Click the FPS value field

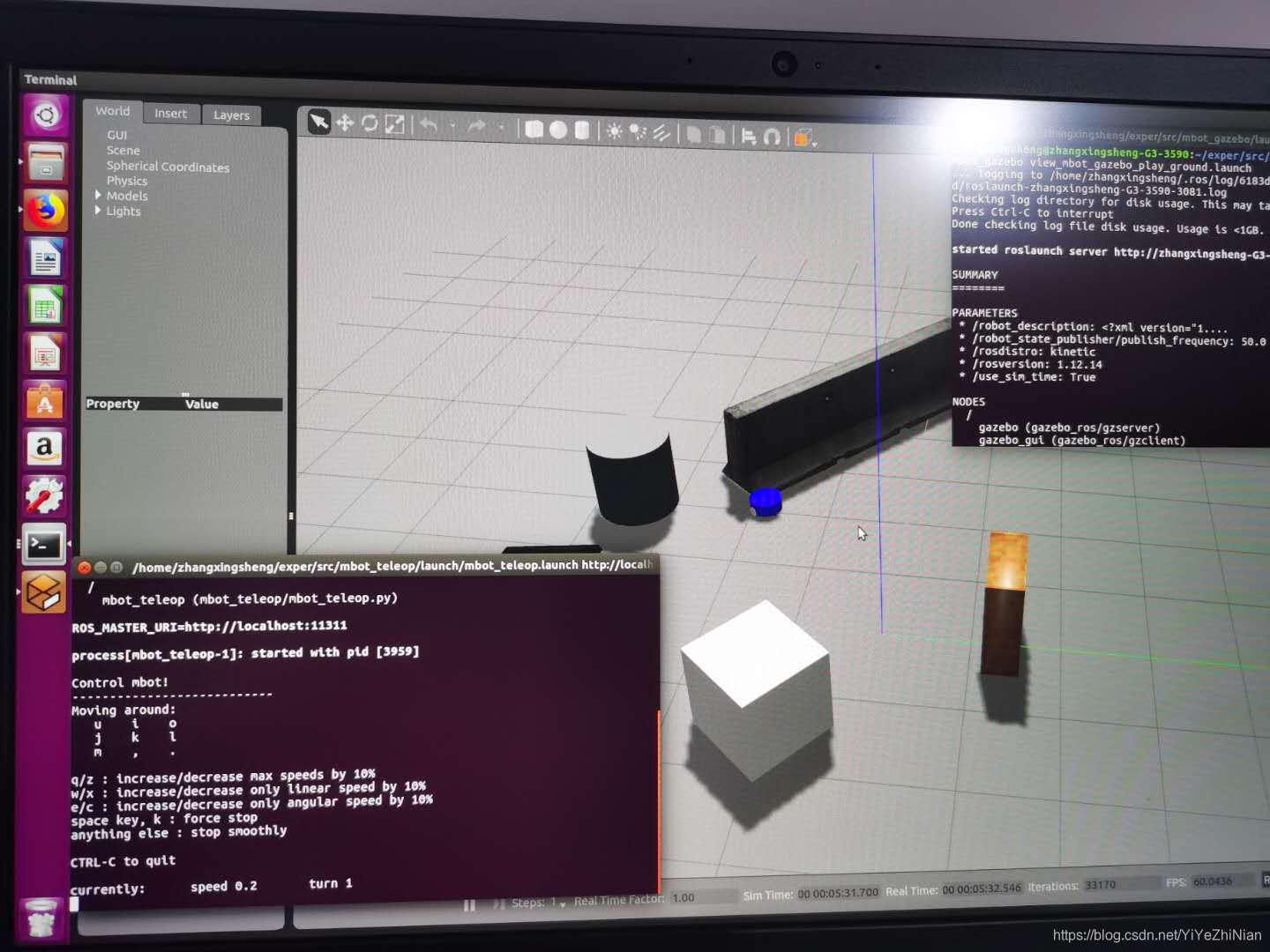tap(1221, 881)
